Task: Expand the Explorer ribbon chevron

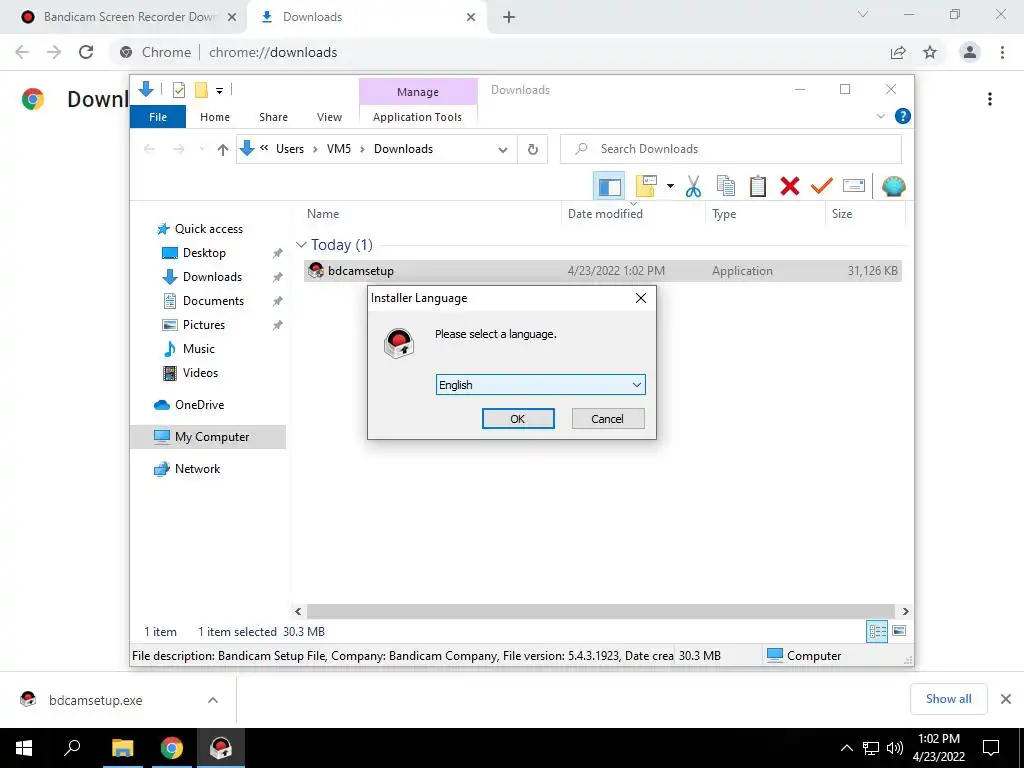Action: tap(880, 116)
